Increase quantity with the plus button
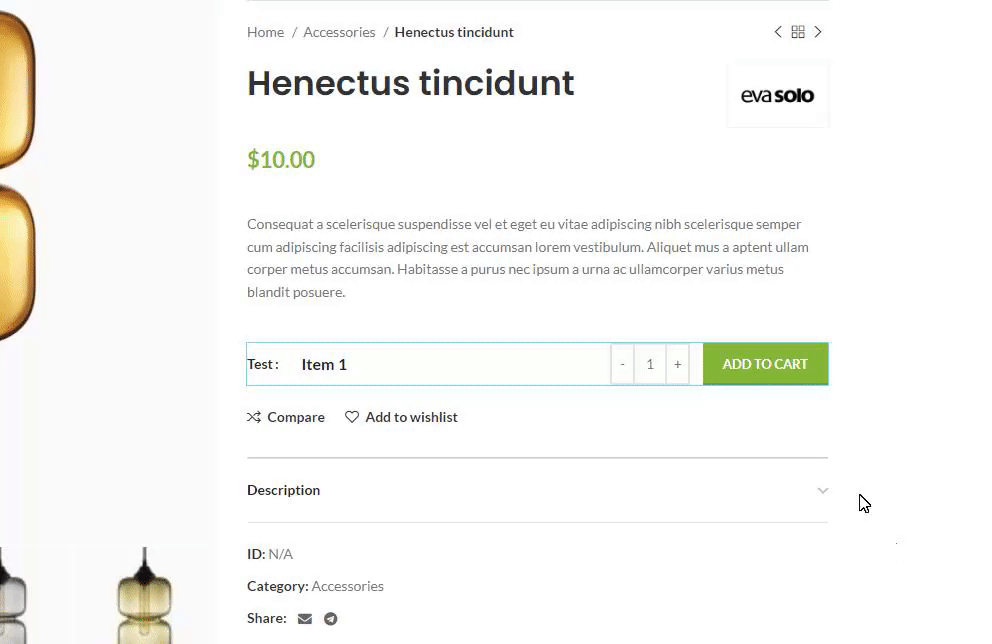 coord(677,364)
